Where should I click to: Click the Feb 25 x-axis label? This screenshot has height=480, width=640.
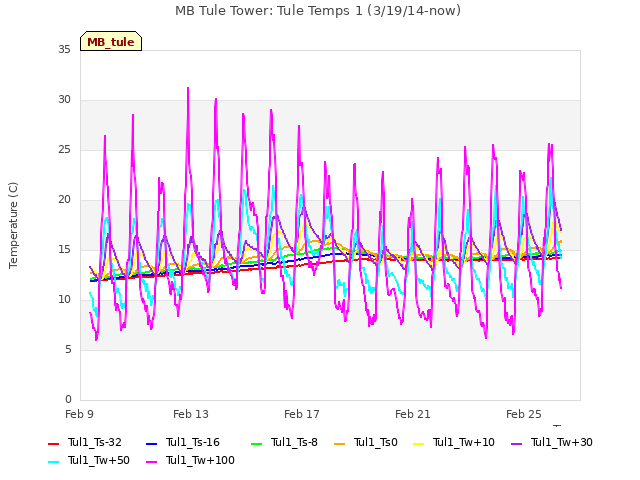tap(524, 414)
